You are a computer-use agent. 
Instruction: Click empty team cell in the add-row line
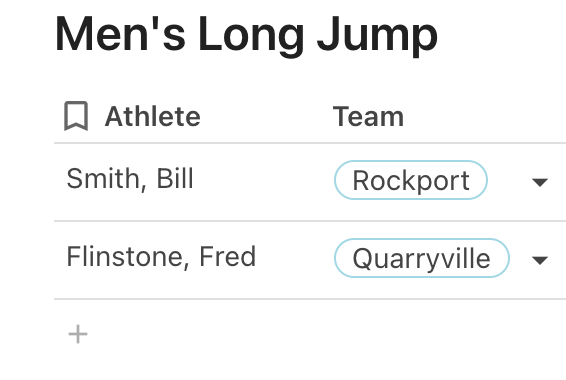point(446,334)
